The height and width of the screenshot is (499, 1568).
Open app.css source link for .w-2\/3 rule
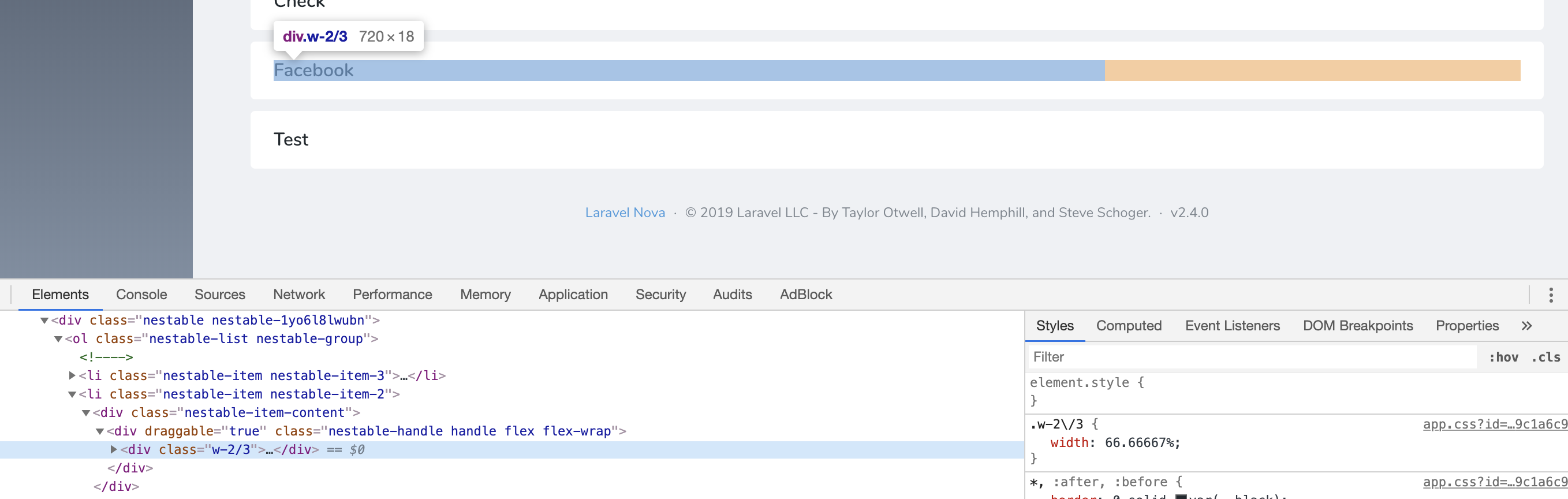(1495, 424)
